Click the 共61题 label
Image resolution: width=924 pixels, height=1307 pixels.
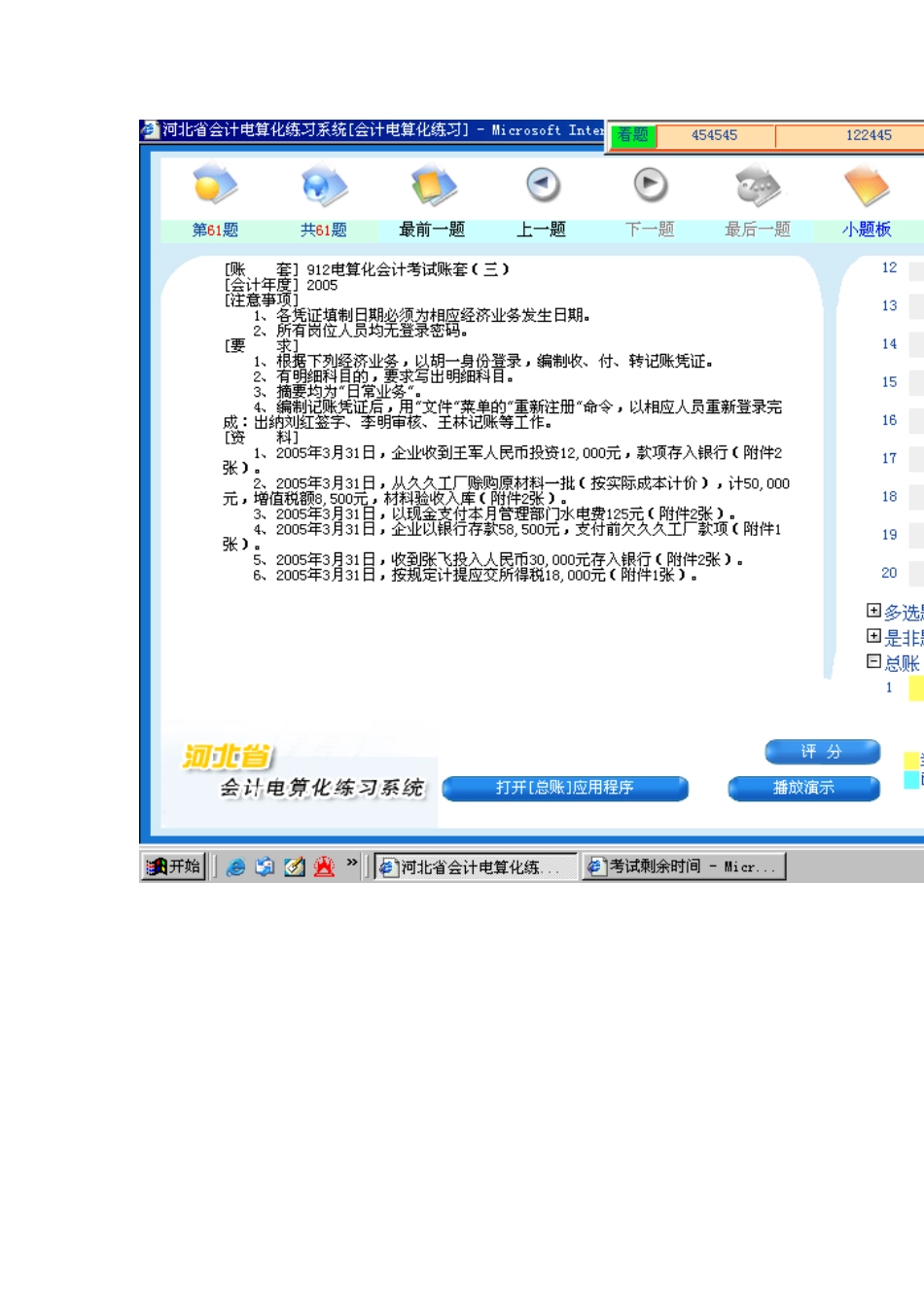324,230
